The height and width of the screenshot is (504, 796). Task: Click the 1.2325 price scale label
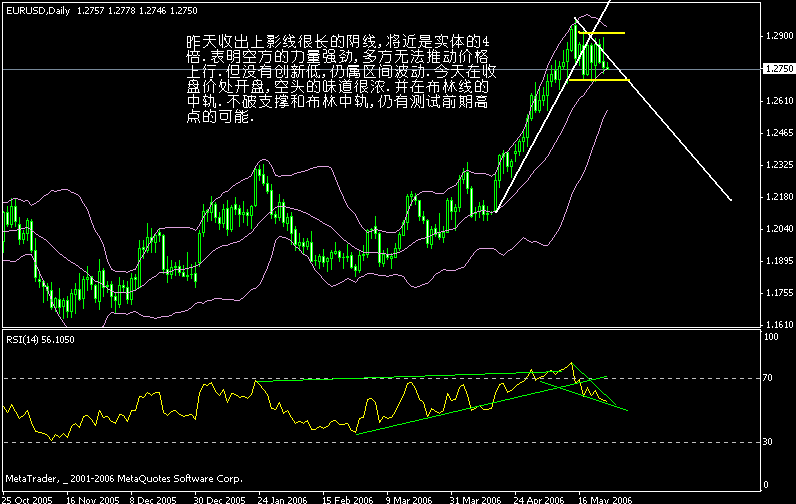click(779, 165)
